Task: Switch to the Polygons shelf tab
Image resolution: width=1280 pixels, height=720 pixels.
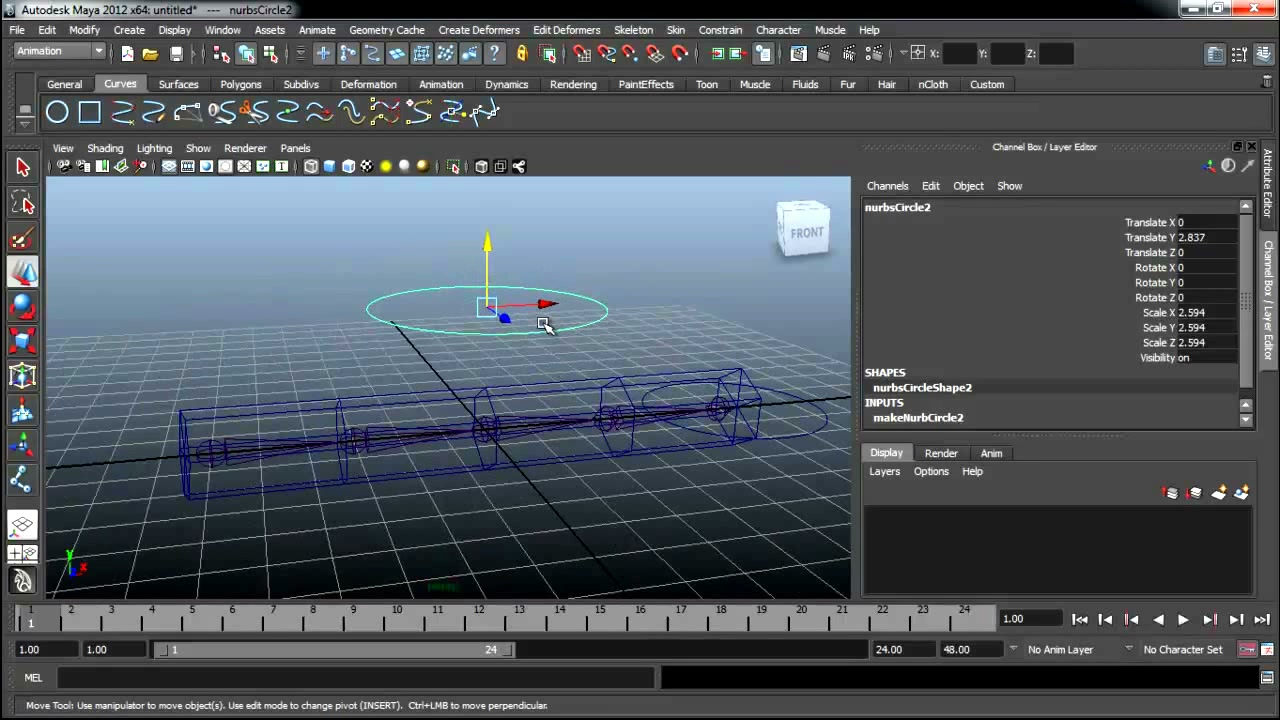Action: 240,84
